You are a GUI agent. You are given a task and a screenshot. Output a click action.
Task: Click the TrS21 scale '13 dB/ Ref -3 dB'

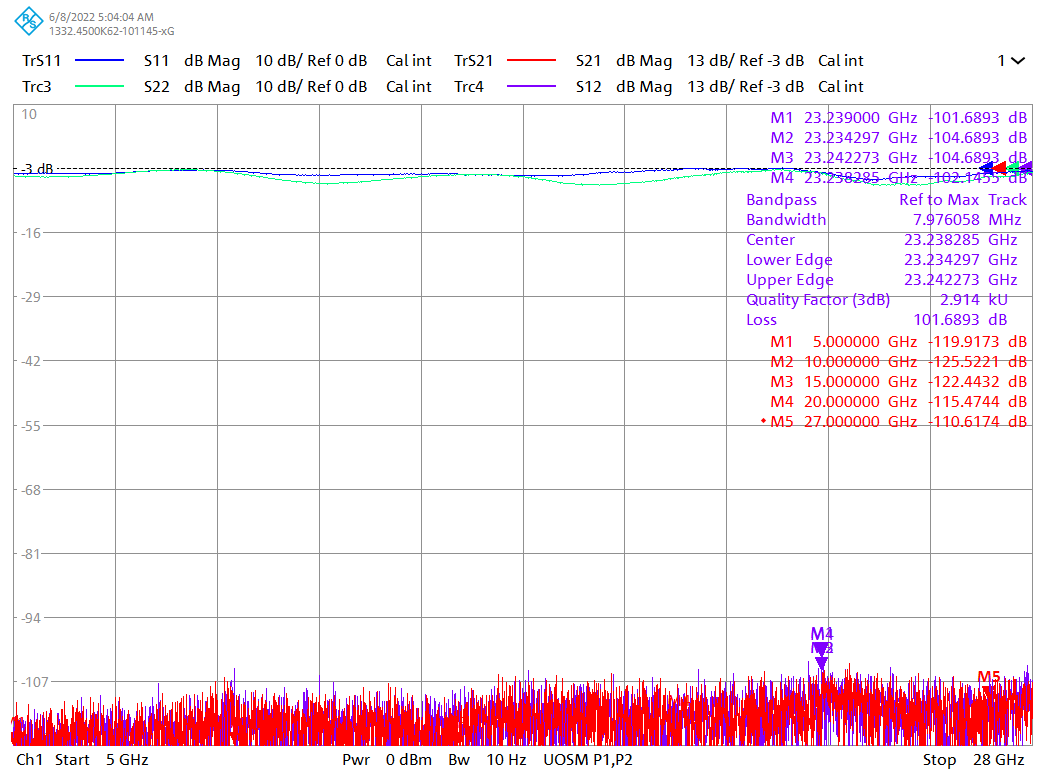[745, 61]
